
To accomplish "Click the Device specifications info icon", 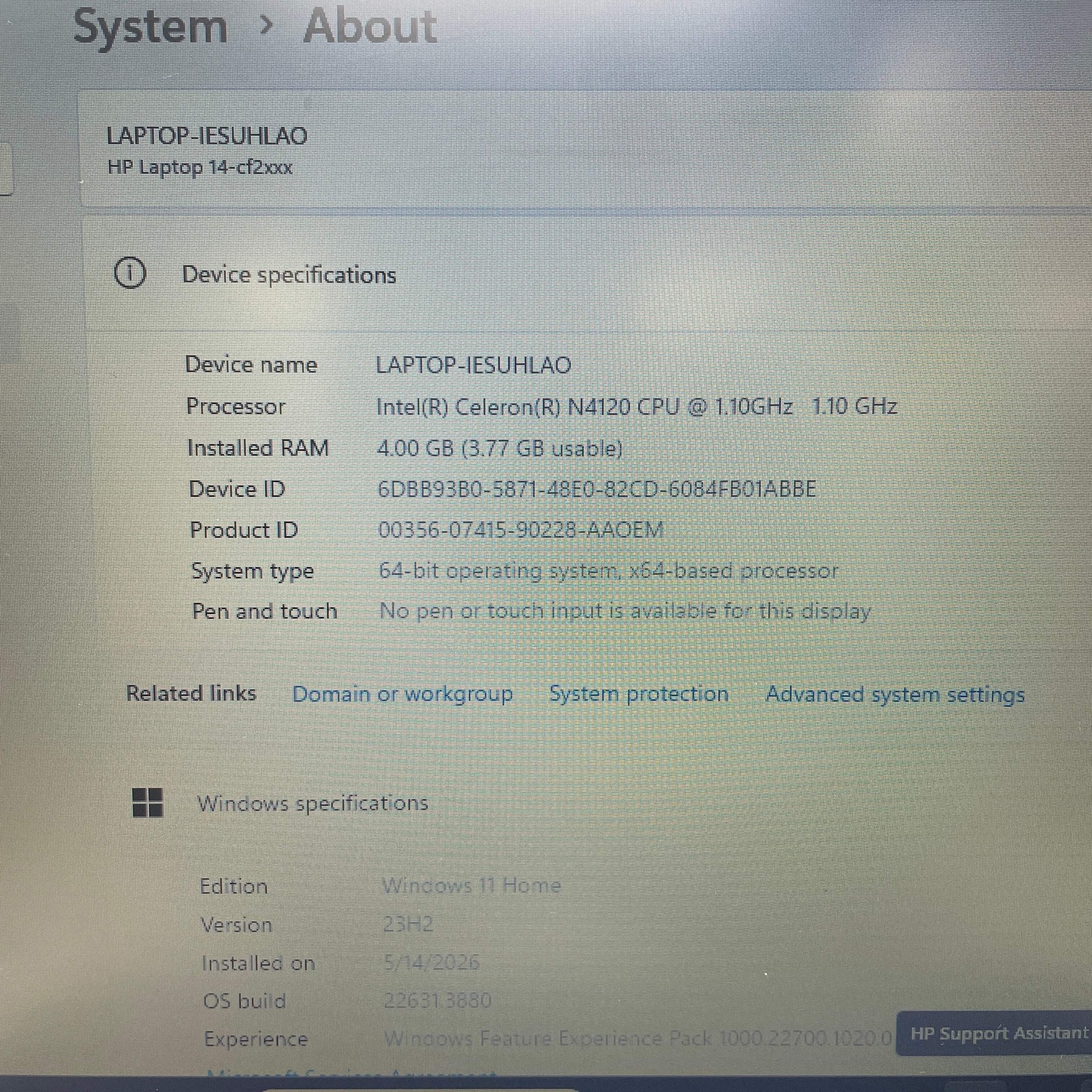I will pos(130,274).
